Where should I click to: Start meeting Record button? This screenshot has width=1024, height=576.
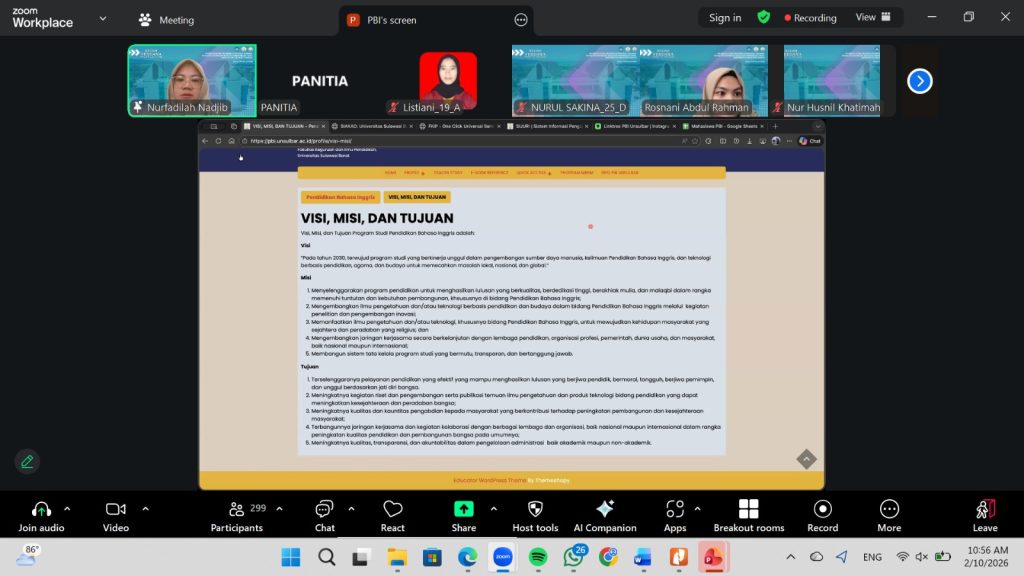pos(822,515)
